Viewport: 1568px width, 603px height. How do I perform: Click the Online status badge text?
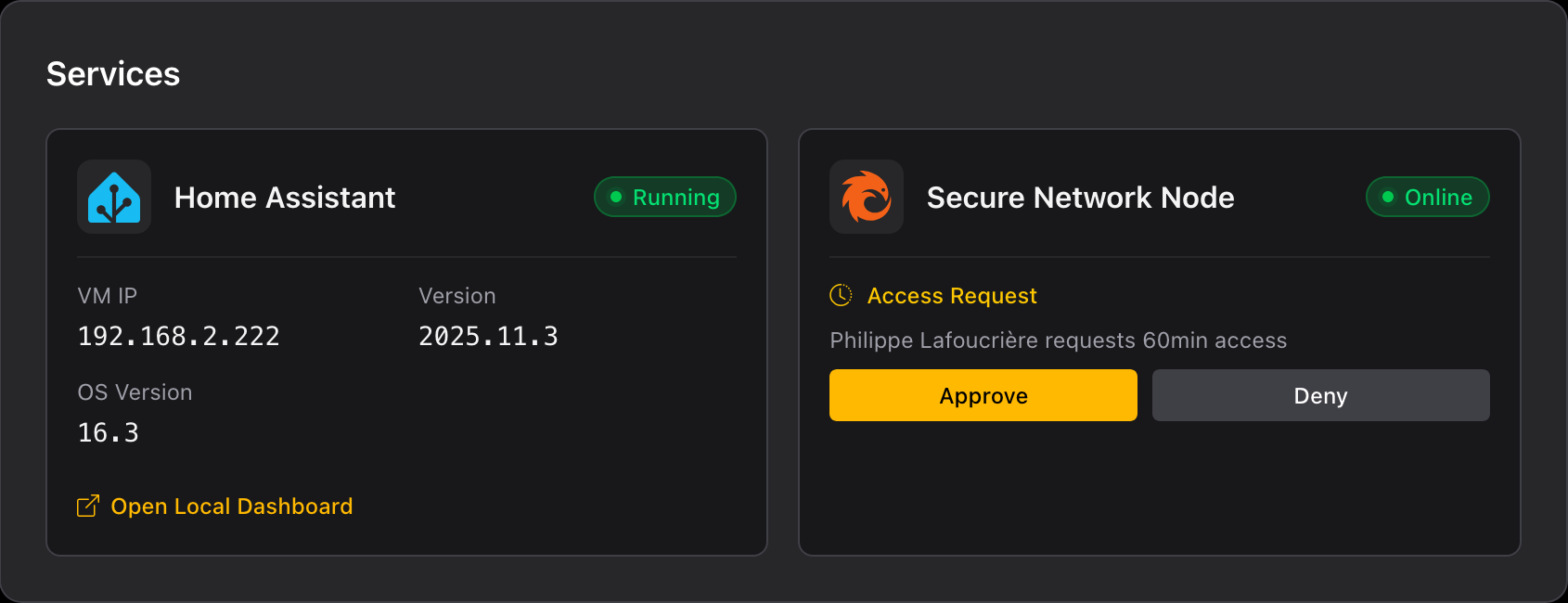pyautogui.click(x=1438, y=198)
